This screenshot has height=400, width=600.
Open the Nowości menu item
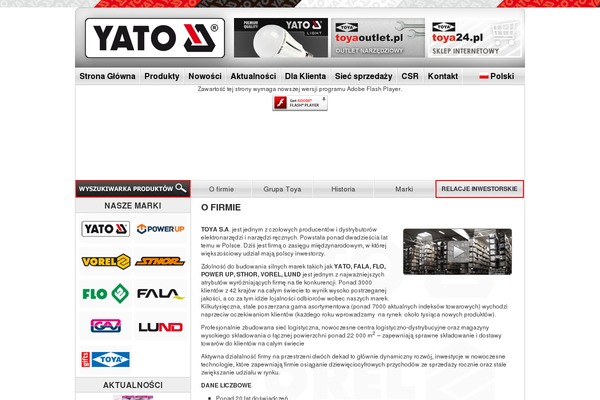click(205, 76)
